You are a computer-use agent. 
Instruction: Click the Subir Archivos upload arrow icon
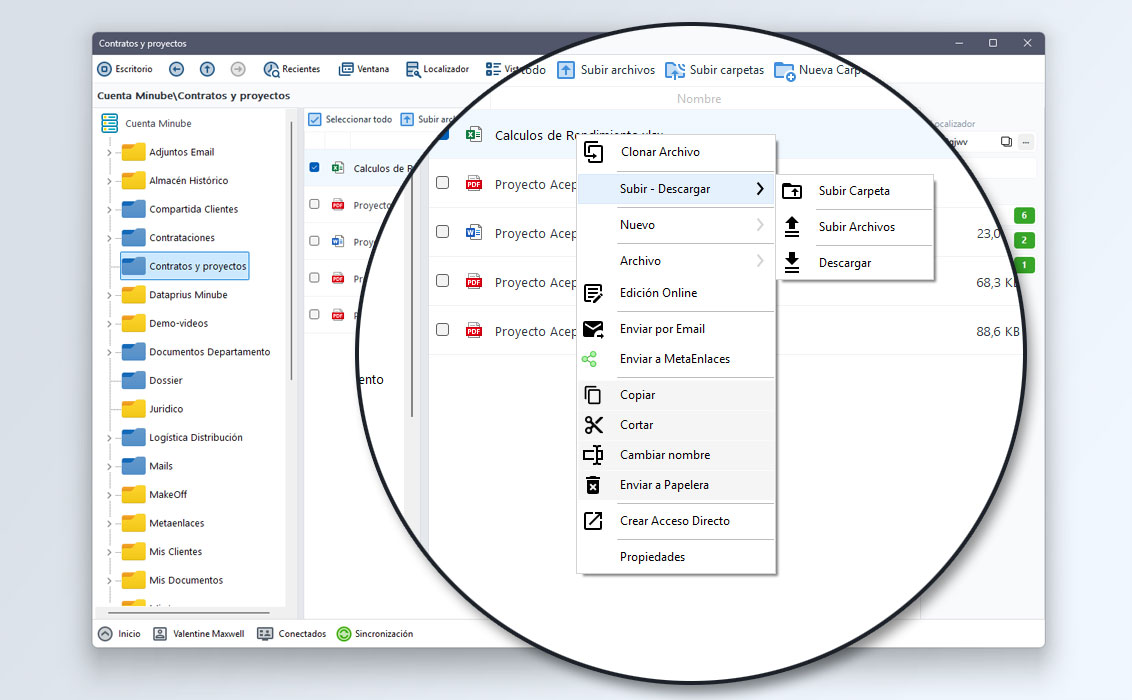(792, 227)
